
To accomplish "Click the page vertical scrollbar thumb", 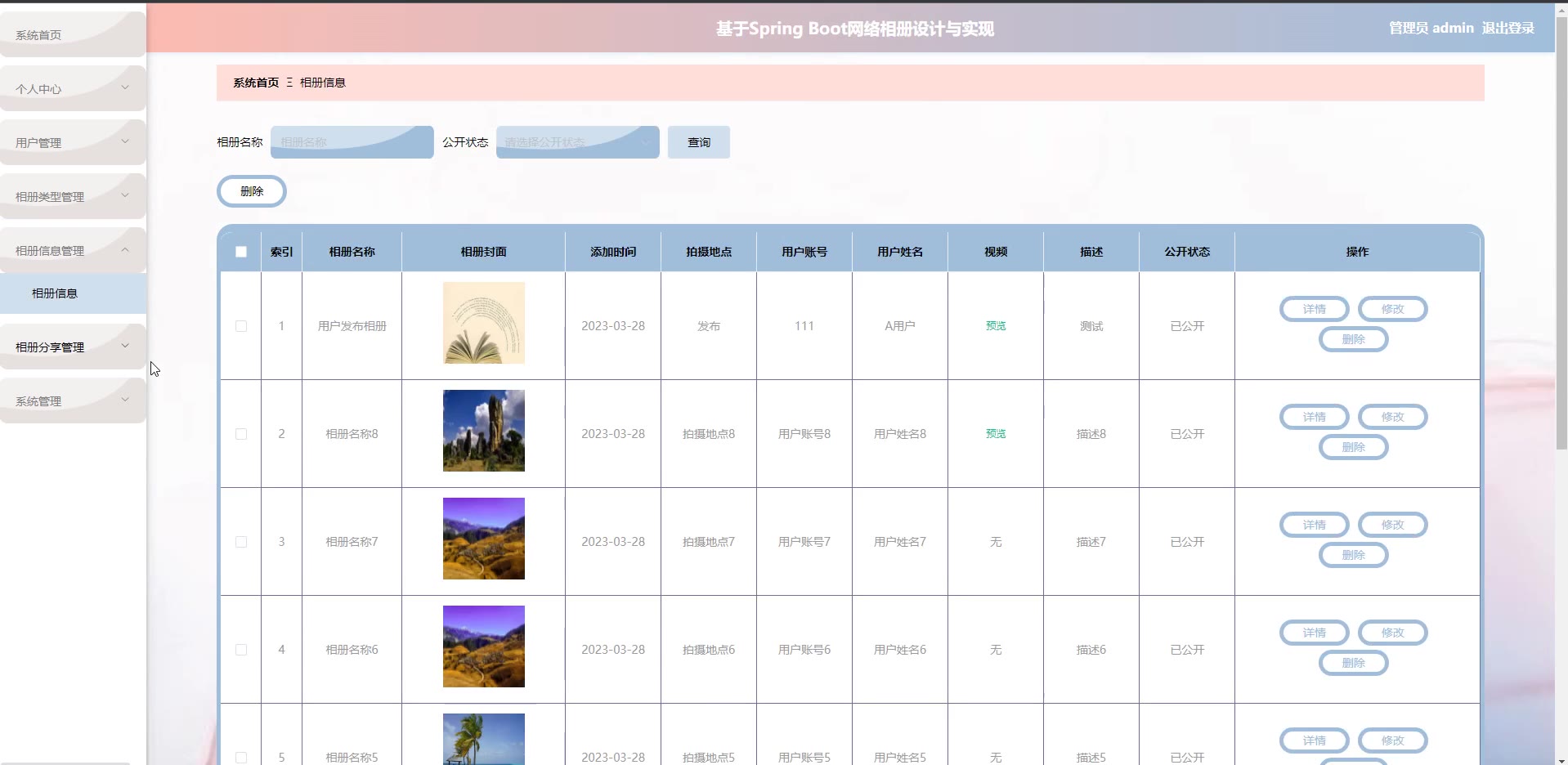I will coord(1561,233).
